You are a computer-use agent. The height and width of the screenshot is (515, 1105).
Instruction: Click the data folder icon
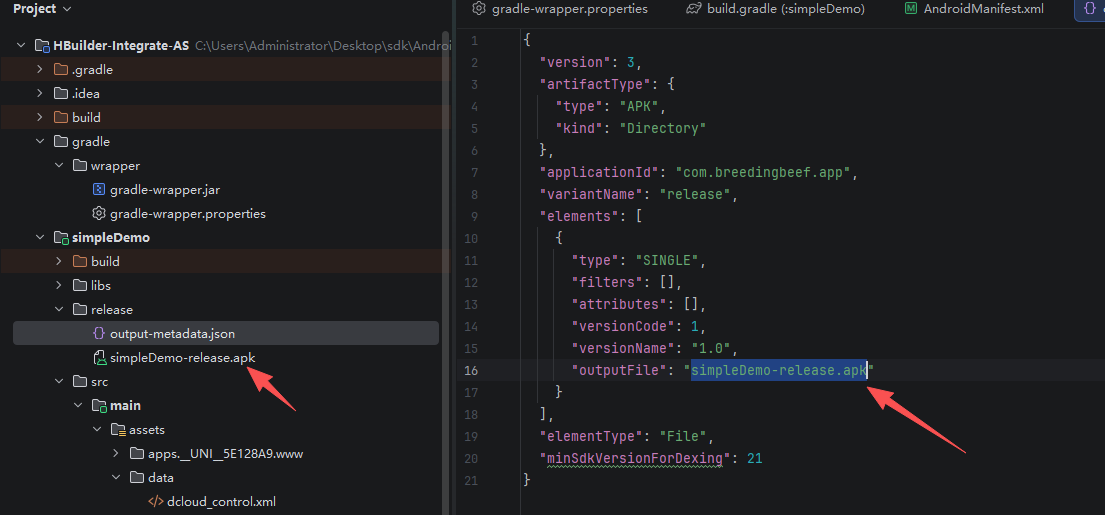tap(137, 478)
